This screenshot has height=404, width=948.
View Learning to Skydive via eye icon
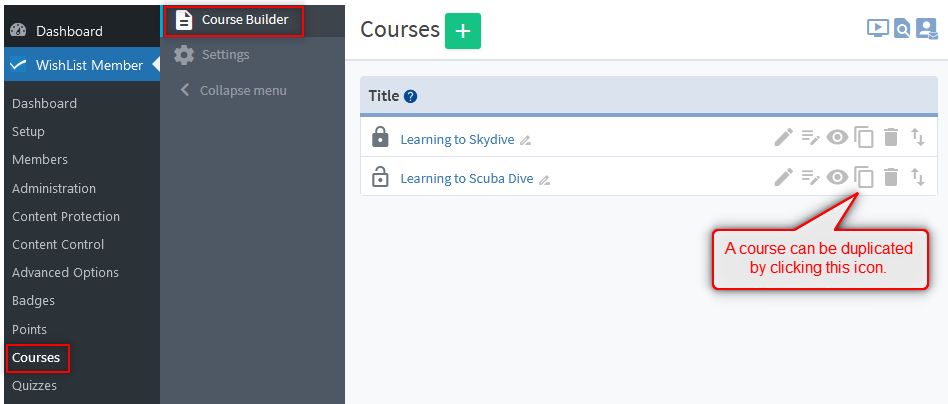pyautogui.click(x=837, y=138)
